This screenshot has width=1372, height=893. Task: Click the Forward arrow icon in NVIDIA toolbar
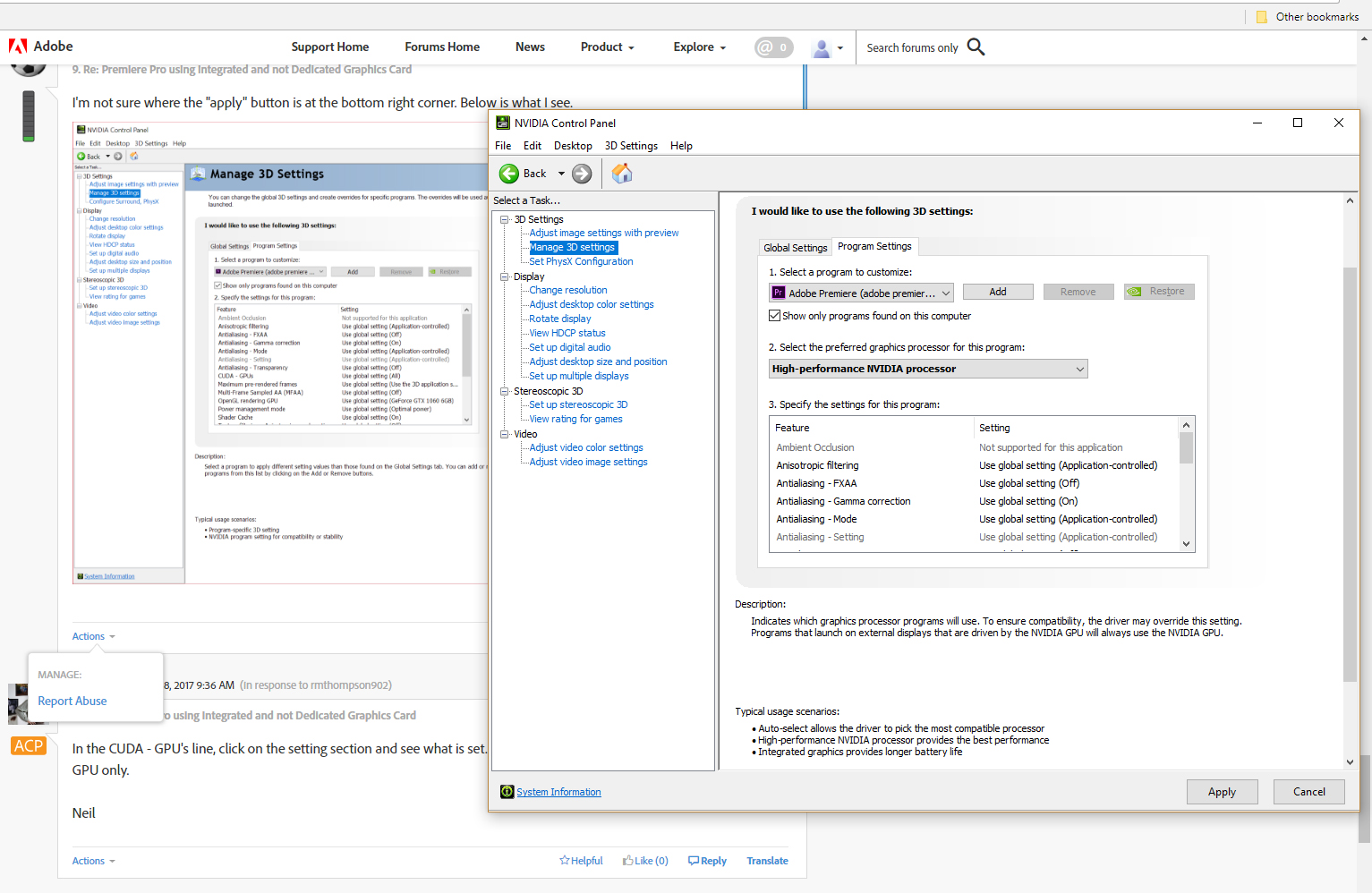tap(582, 174)
